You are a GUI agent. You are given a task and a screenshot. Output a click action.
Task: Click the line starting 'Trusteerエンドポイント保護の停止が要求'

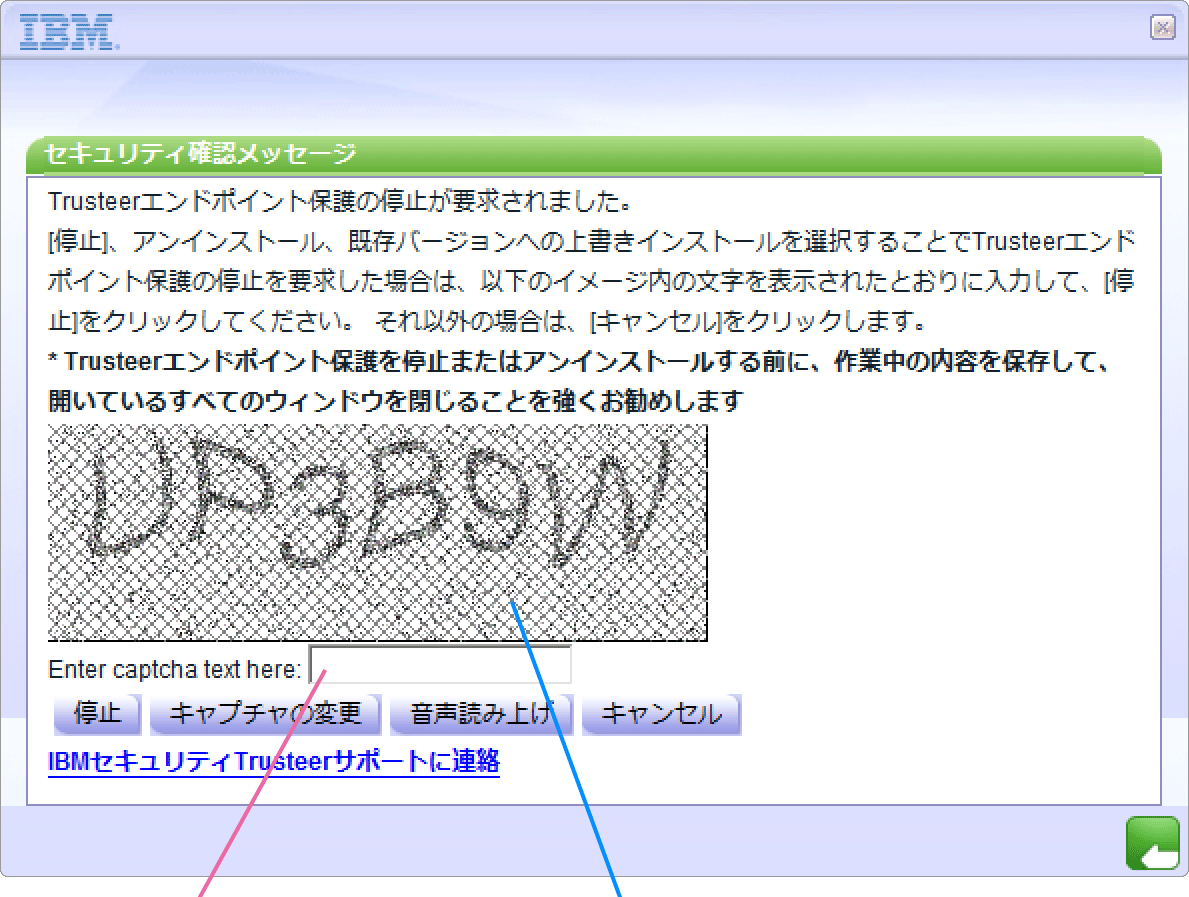[x=340, y=201]
